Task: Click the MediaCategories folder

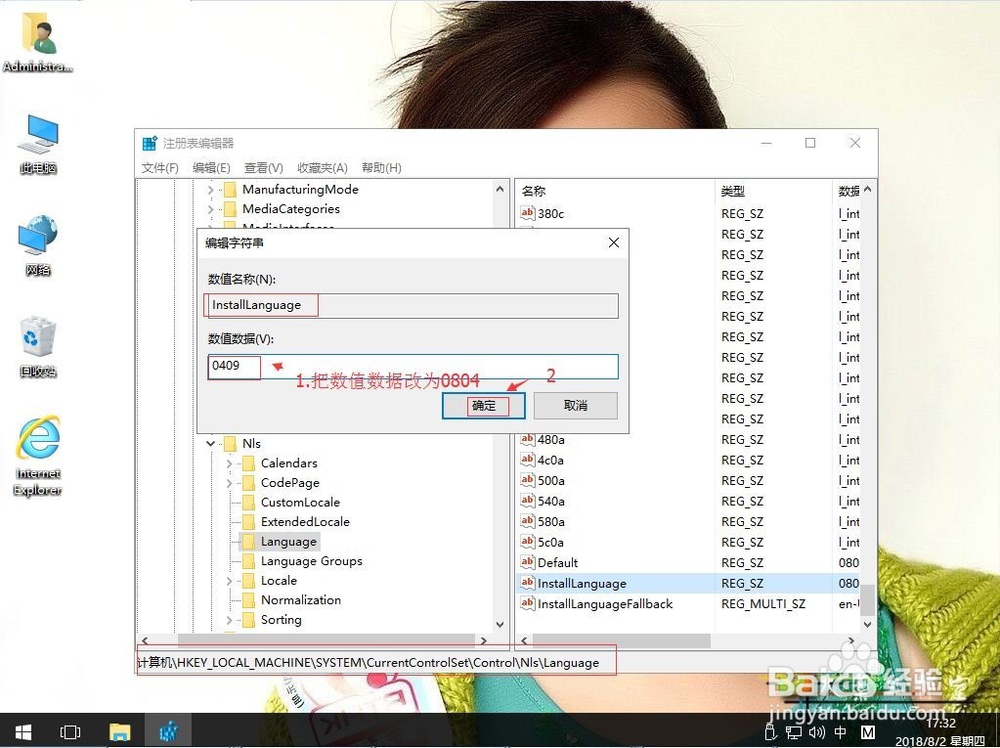Action: [291, 209]
